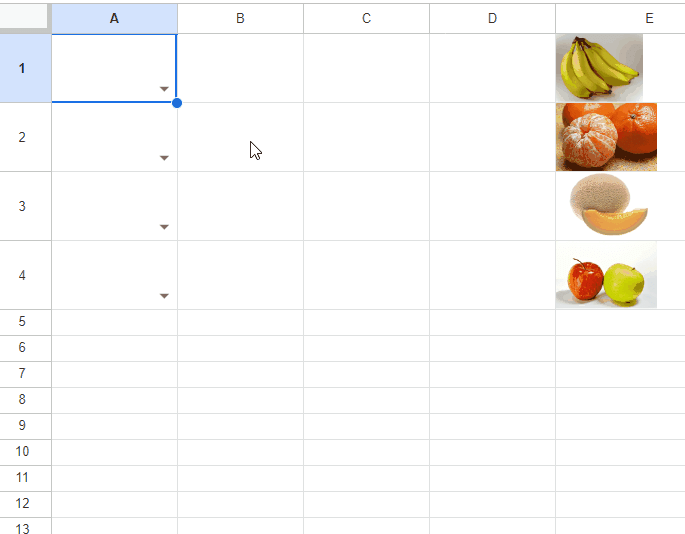Screen dimensions: 685x534
Task: Select the red and green apples image
Action: 606,275
